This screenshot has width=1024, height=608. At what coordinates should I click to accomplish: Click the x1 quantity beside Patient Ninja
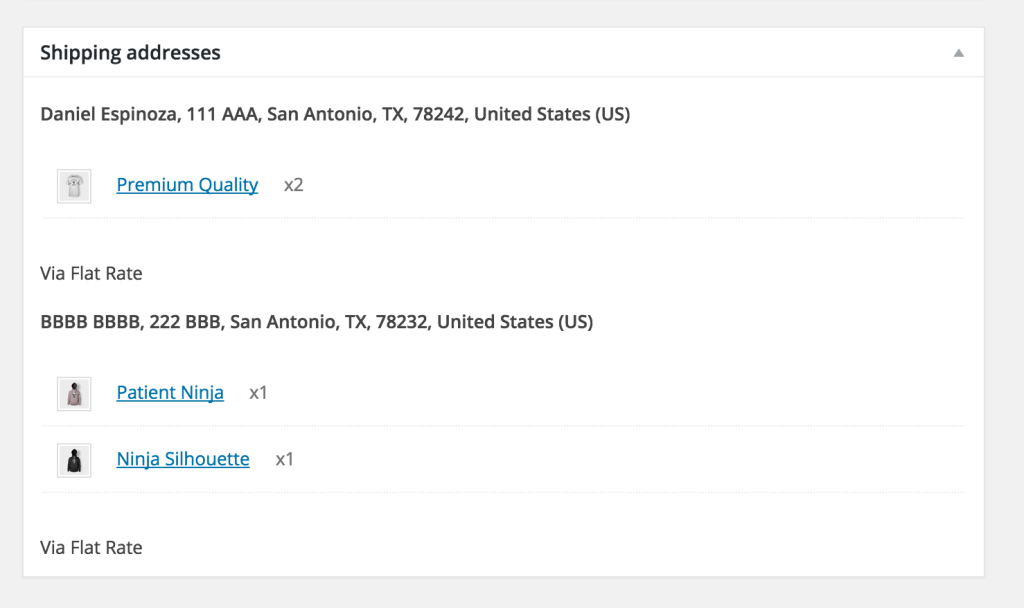[258, 393]
